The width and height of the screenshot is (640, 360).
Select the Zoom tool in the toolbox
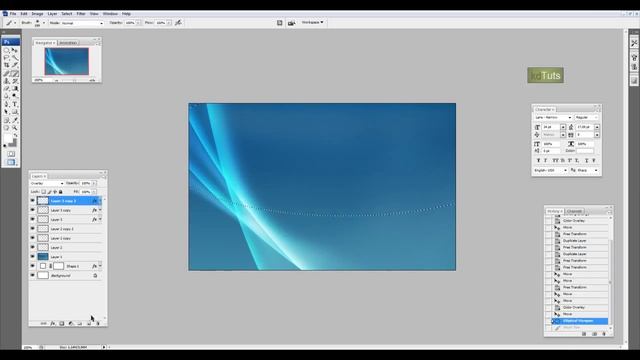coord(15,128)
